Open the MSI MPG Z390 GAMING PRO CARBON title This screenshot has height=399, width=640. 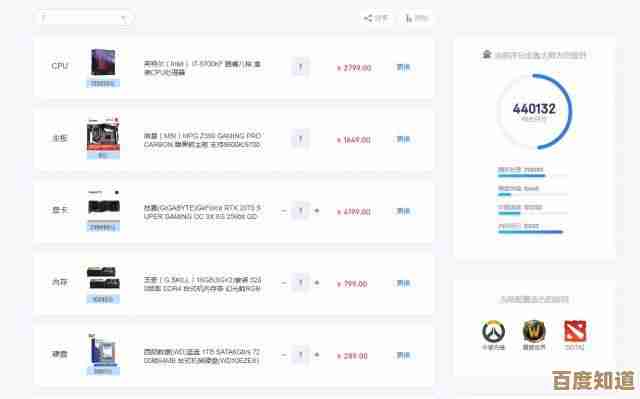202,140
